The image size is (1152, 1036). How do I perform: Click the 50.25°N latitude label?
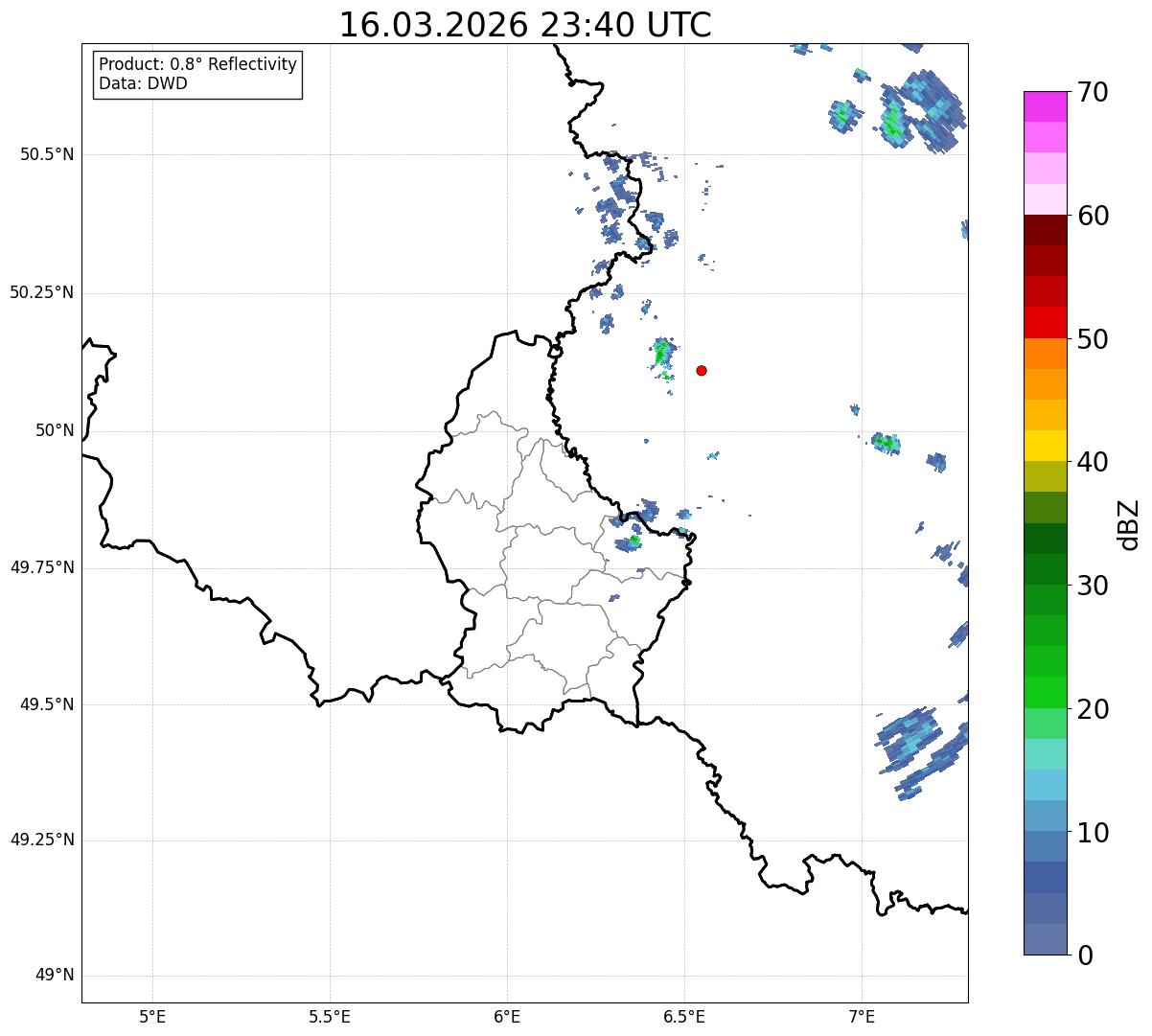click(x=42, y=292)
